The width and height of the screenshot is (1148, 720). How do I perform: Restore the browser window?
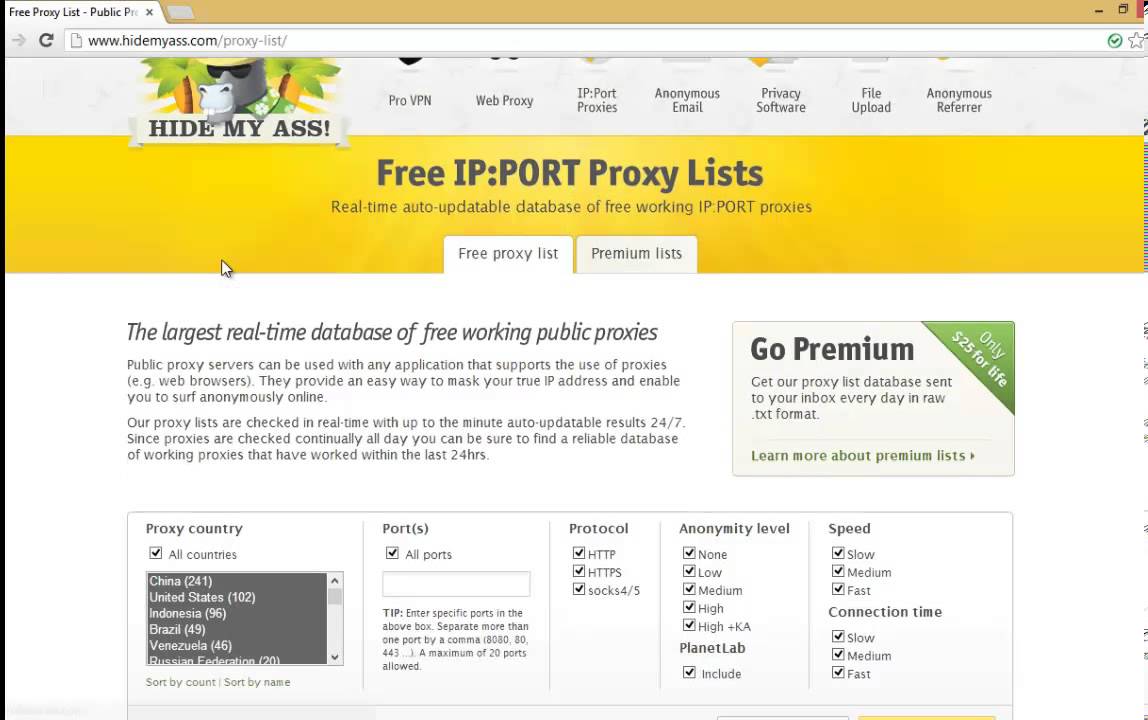pyautogui.click(x=1123, y=10)
